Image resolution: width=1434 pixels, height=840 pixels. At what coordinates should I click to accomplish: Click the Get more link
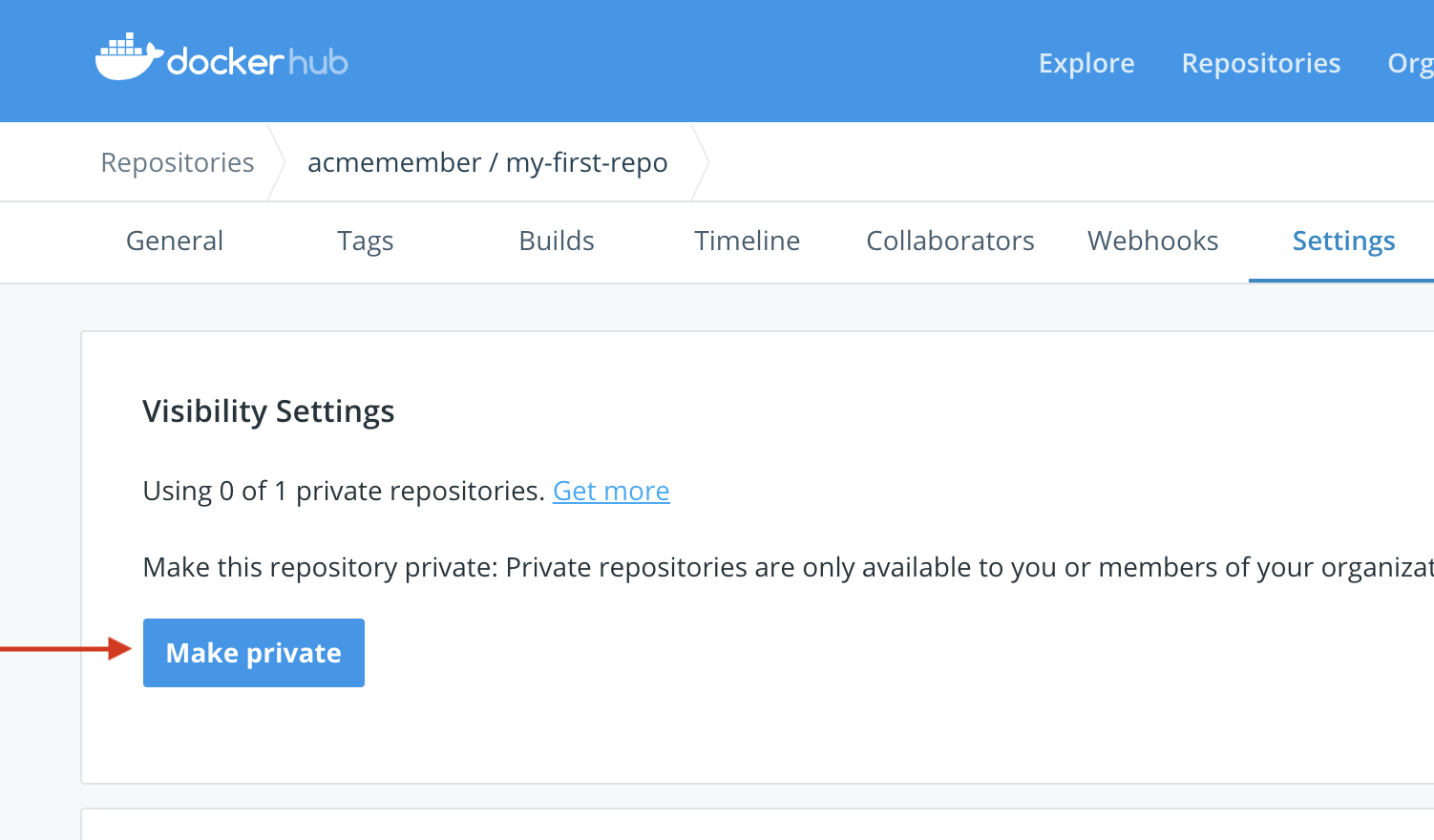coord(611,490)
